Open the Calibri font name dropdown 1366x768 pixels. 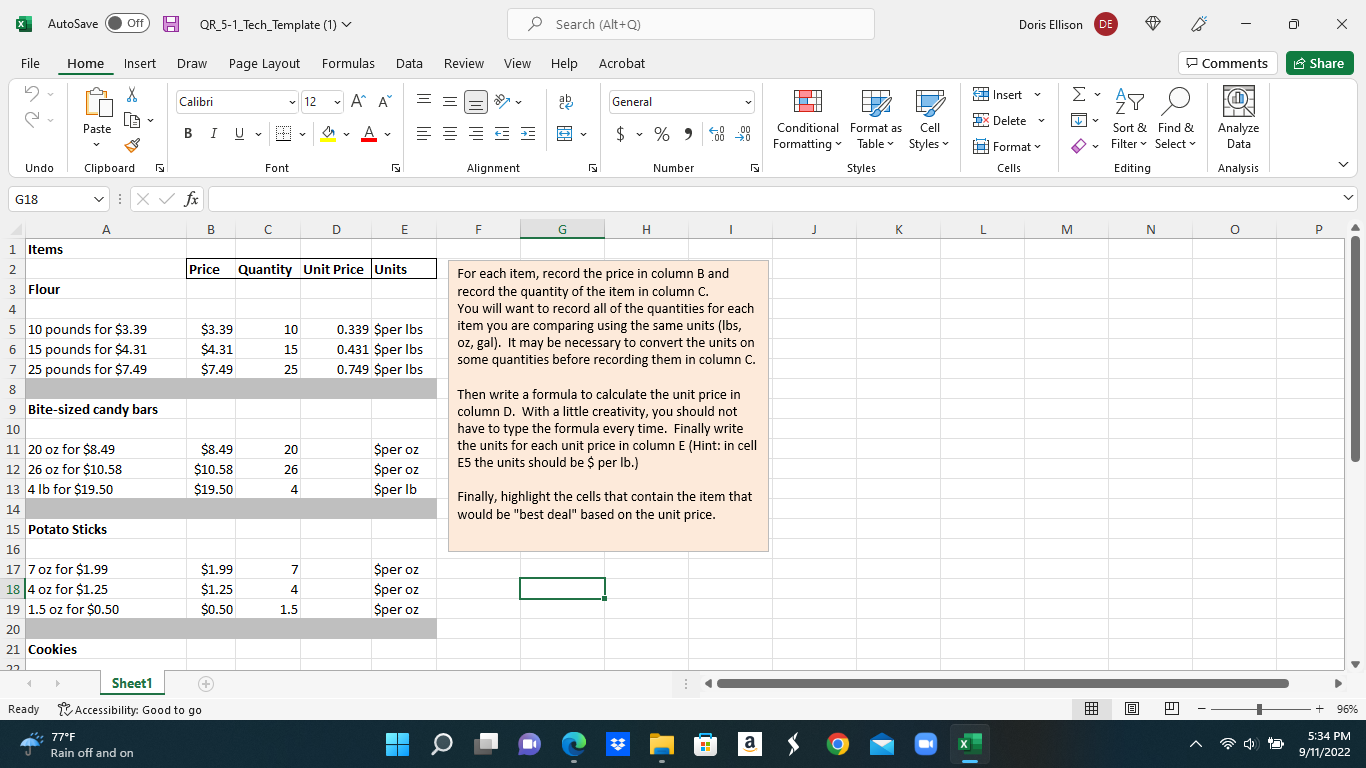pyautogui.click(x=292, y=102)
